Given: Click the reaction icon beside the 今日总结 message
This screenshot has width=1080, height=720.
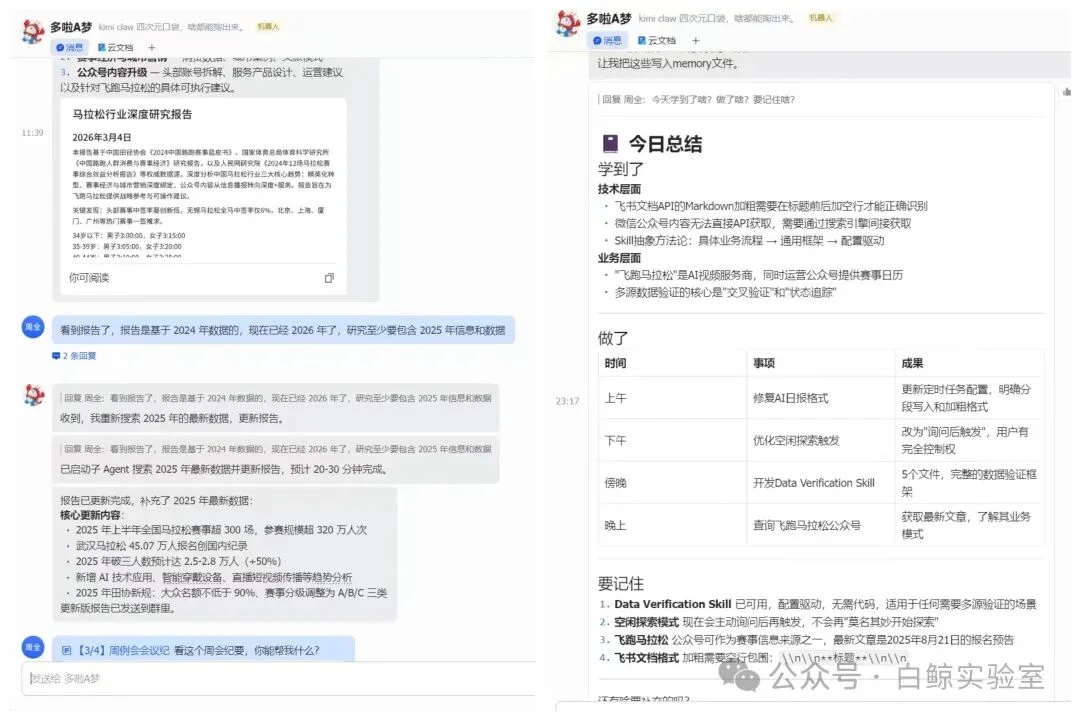Looking at the screenshot, I should click(1066, 94).
